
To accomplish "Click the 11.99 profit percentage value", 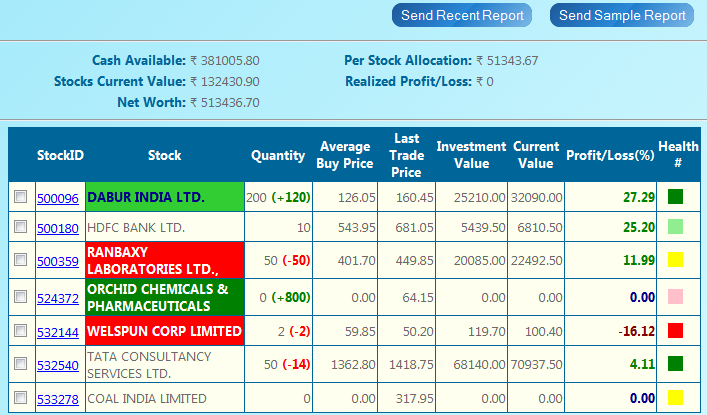I will (638, 260).
